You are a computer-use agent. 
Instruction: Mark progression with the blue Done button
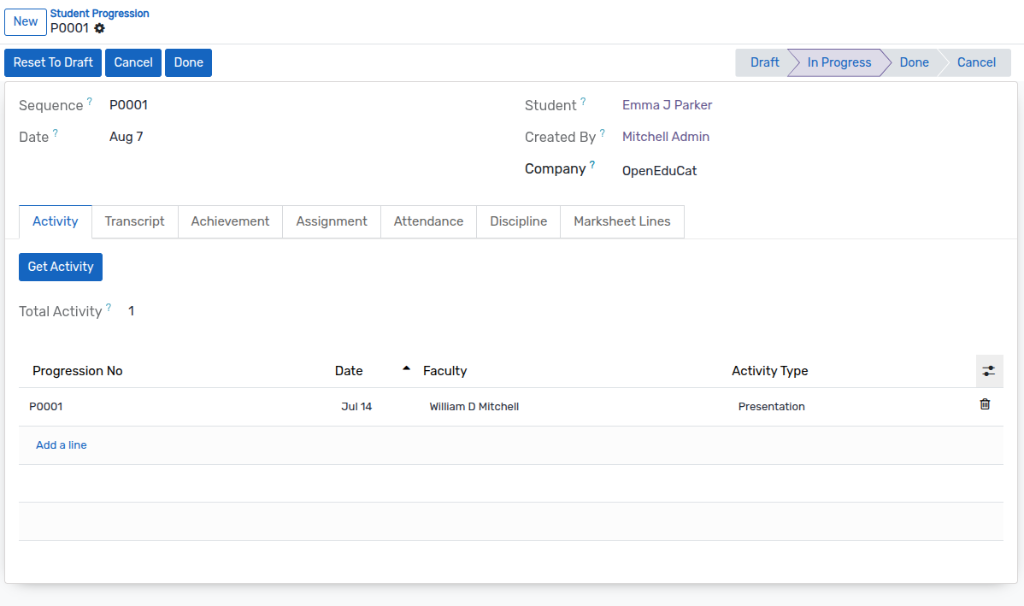click(188, 63)
